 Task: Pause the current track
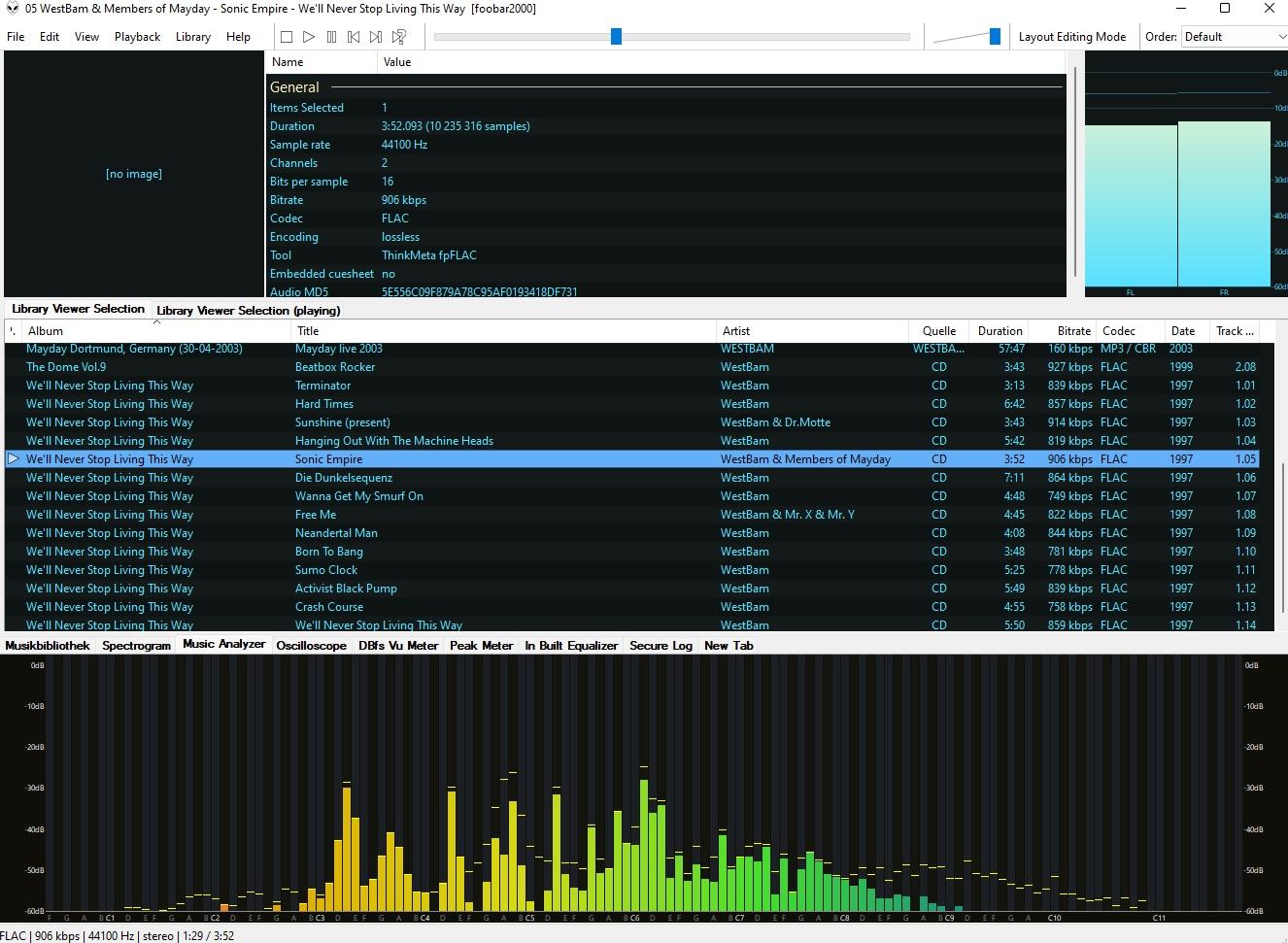[331, 37]
